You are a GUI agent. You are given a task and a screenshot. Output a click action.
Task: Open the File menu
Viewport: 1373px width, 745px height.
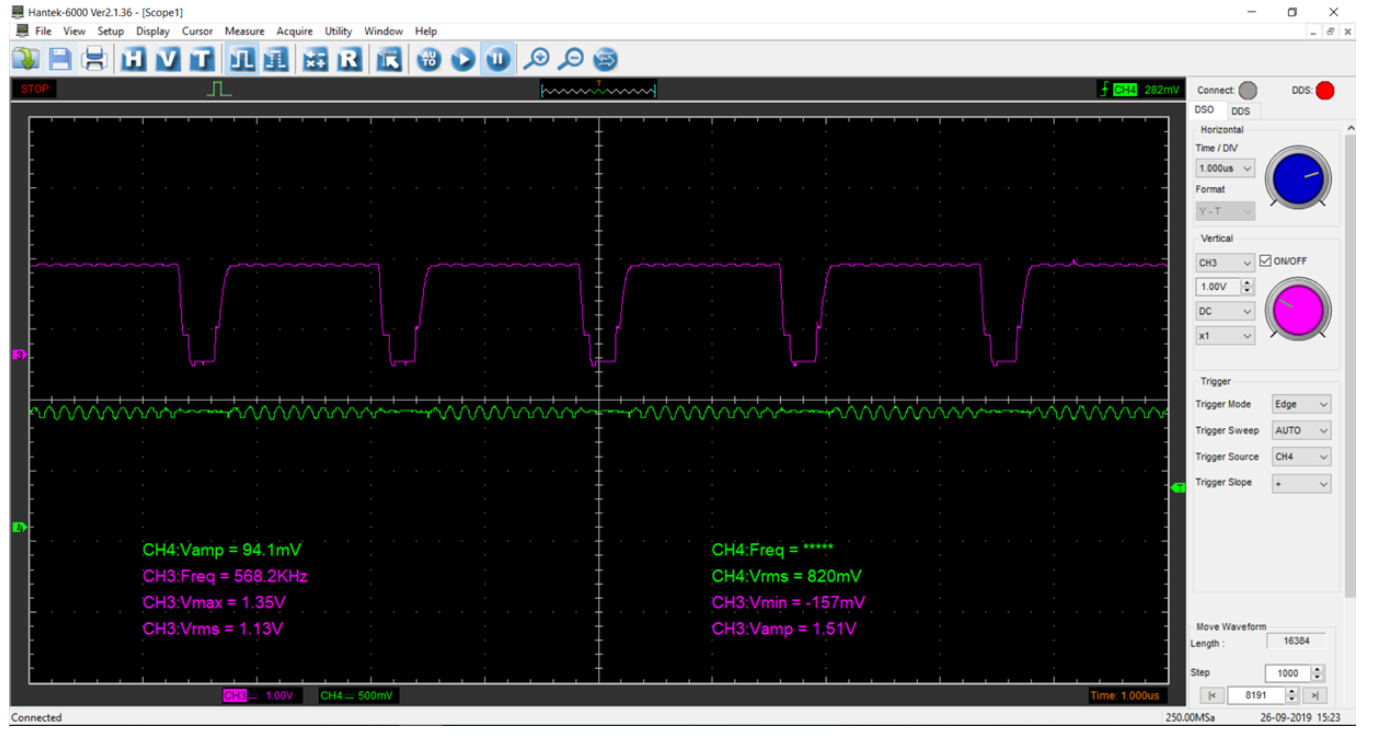43,31
